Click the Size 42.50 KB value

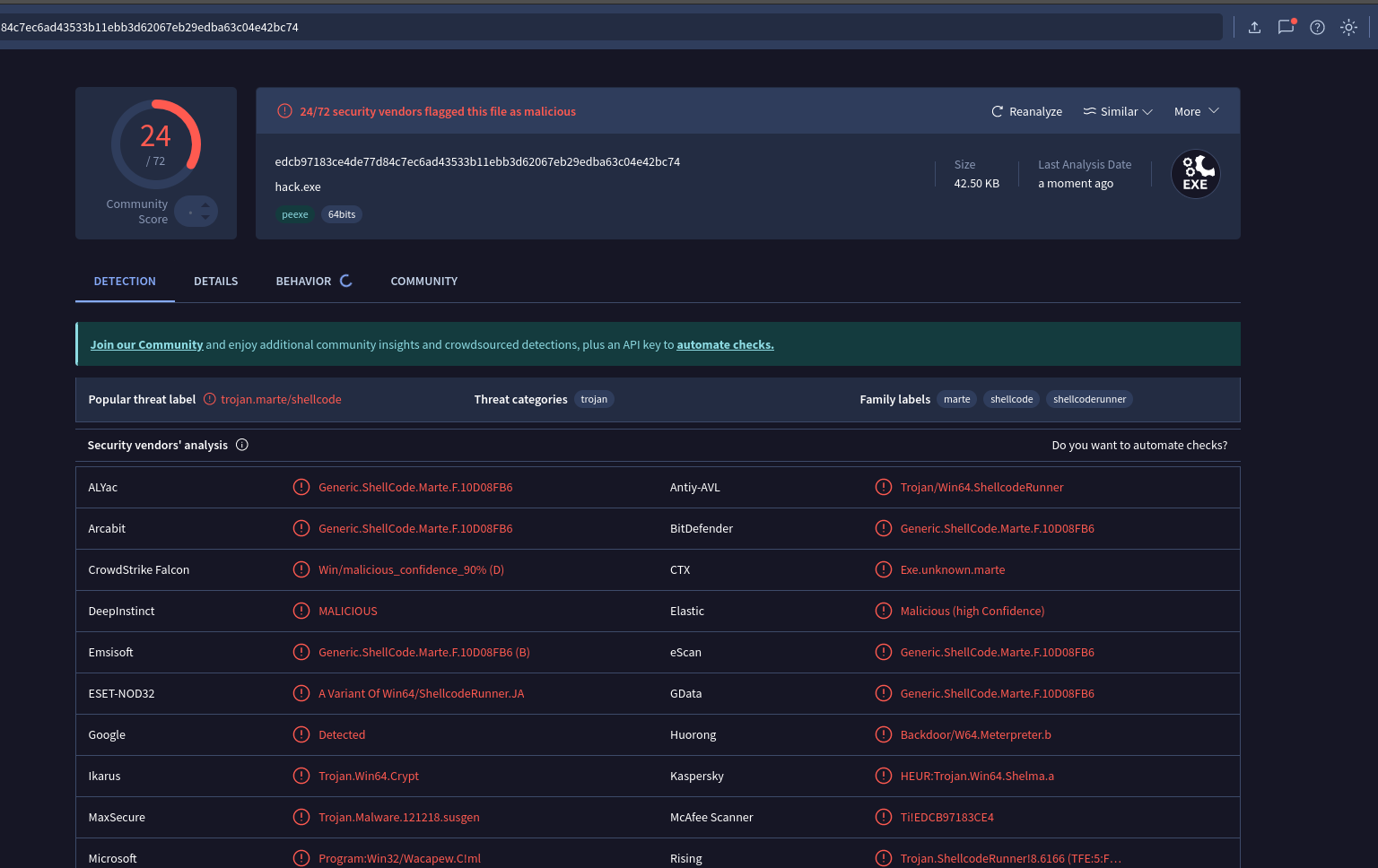(976, 183)
